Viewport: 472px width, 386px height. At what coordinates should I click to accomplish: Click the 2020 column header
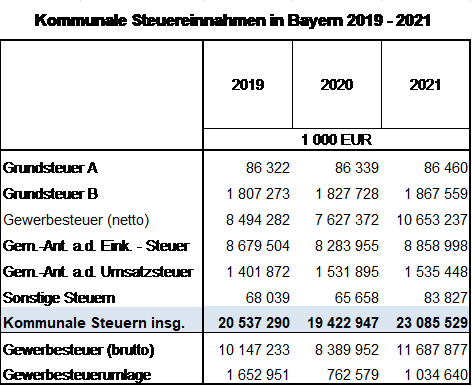(337, 85)
